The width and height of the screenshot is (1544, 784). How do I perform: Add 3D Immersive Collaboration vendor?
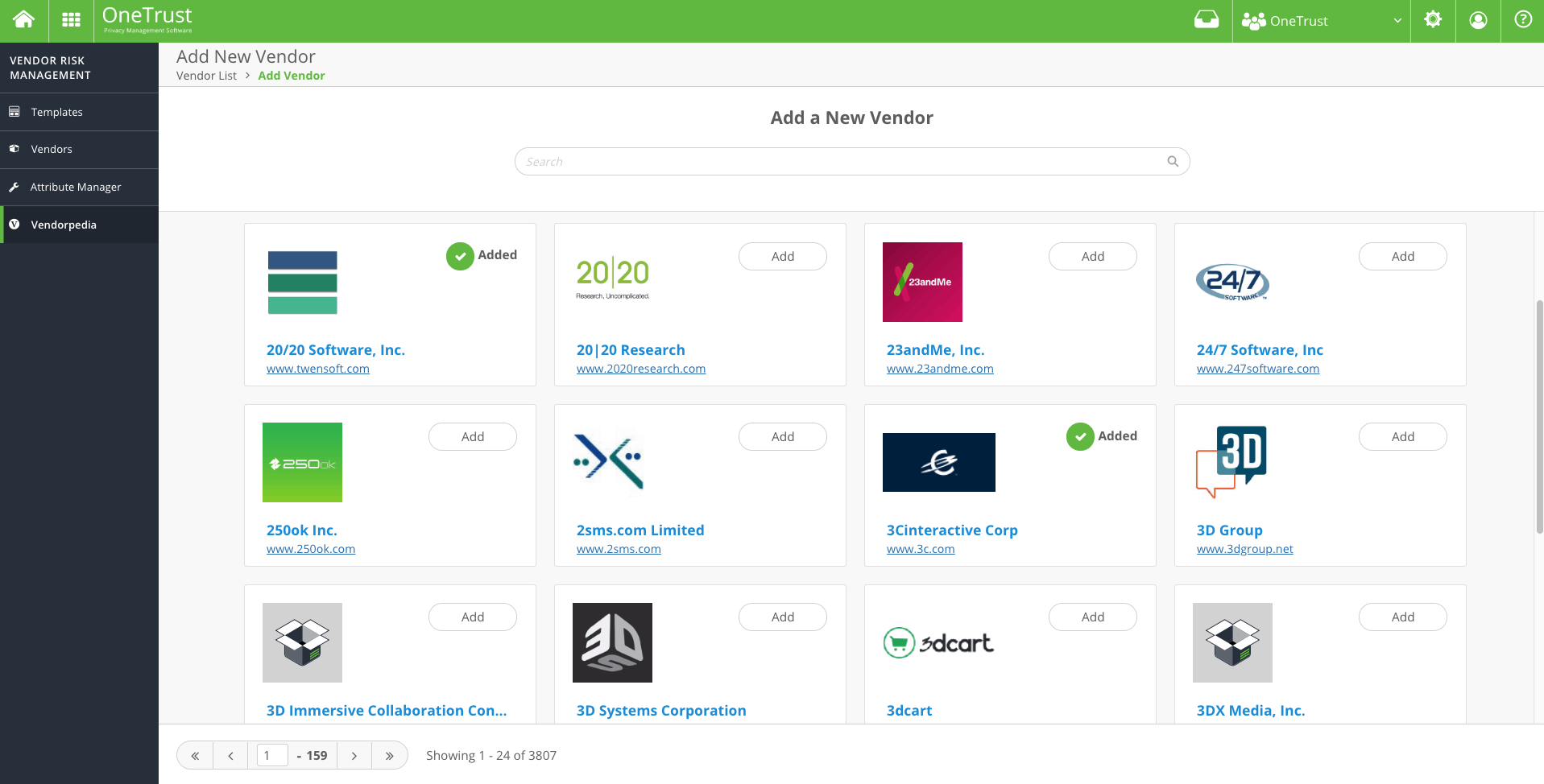(473, 617)
